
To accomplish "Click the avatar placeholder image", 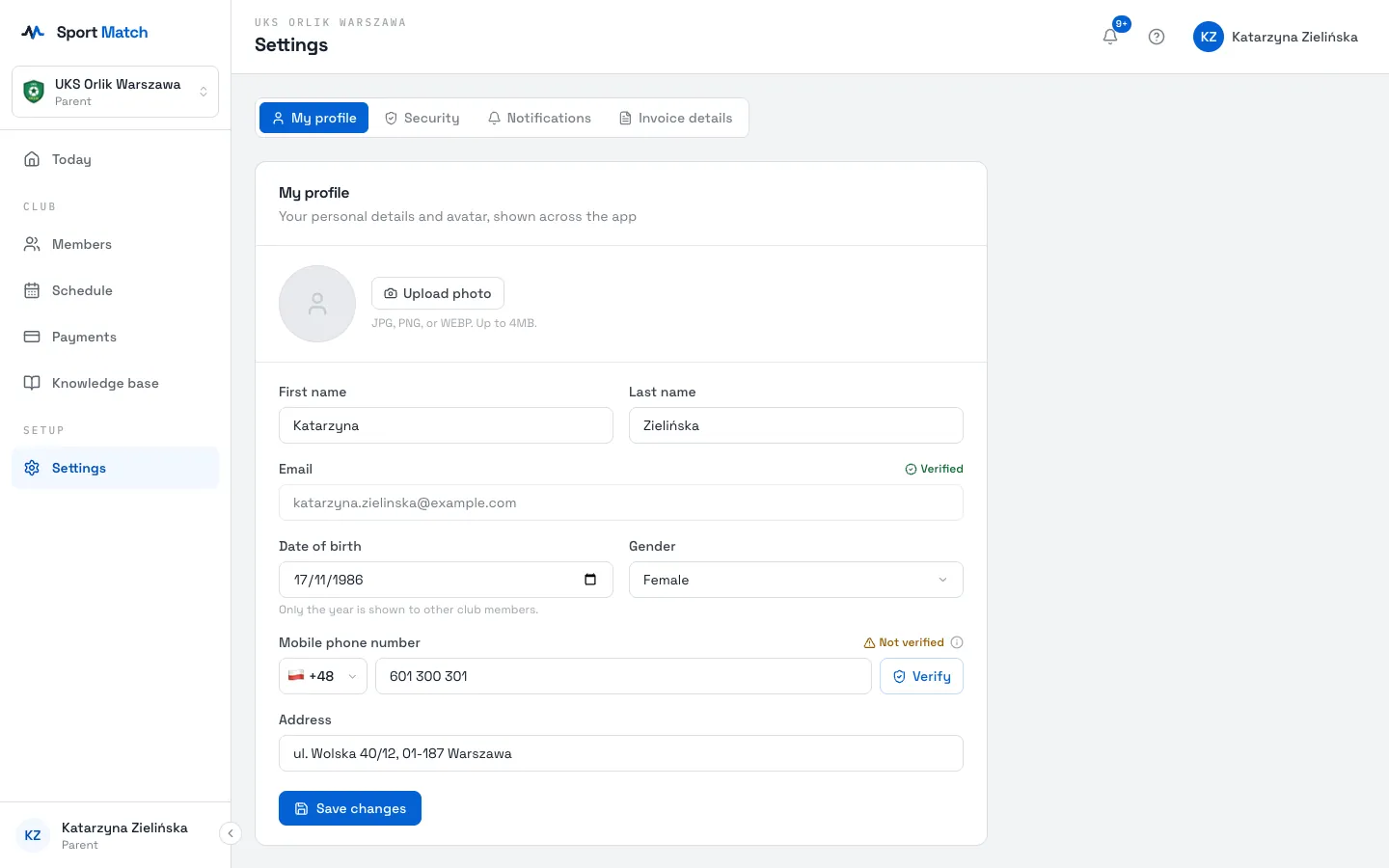I will pos(317,304).
